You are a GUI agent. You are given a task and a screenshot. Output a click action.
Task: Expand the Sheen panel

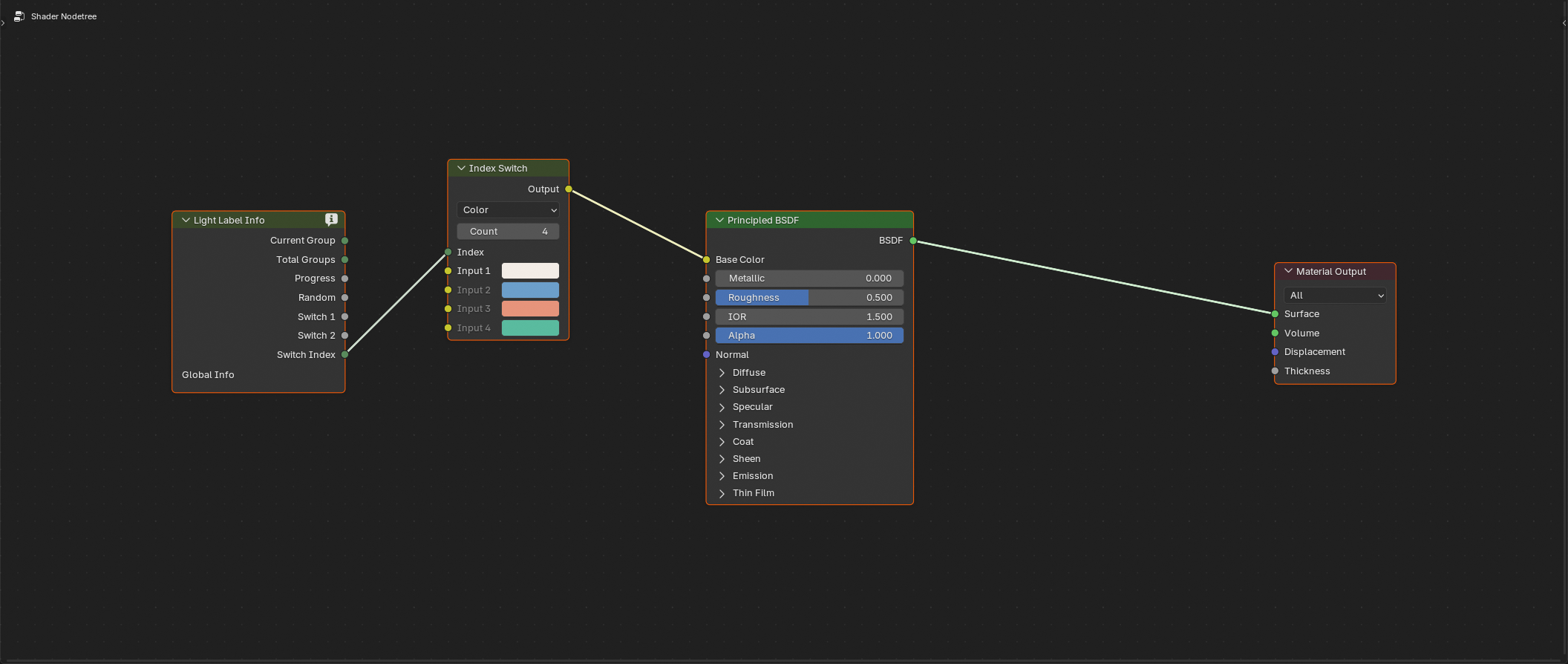tap(722, 459)
